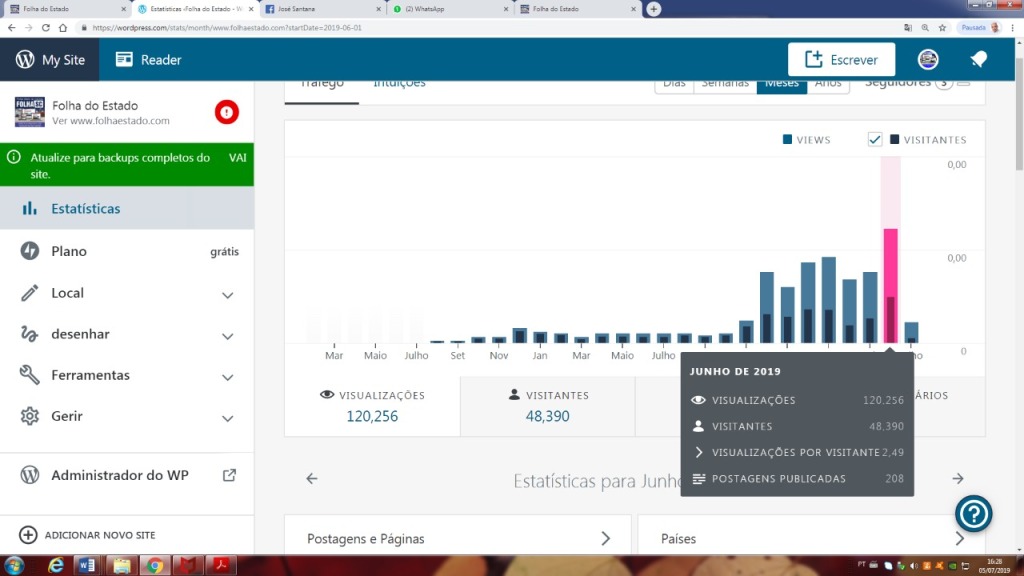The width and height of the screenshot is (1024, 576).
Task: Expand the Gerir sidebar section
Action: (227, 417)
